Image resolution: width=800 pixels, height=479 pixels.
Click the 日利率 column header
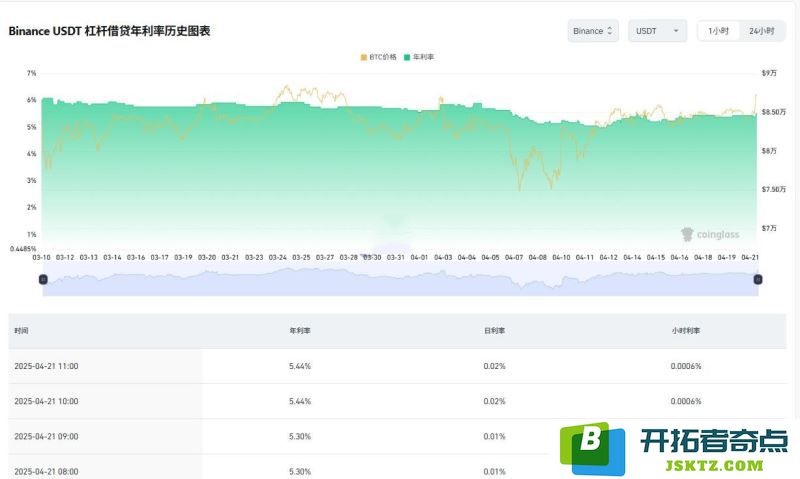(x=494, y=331)
